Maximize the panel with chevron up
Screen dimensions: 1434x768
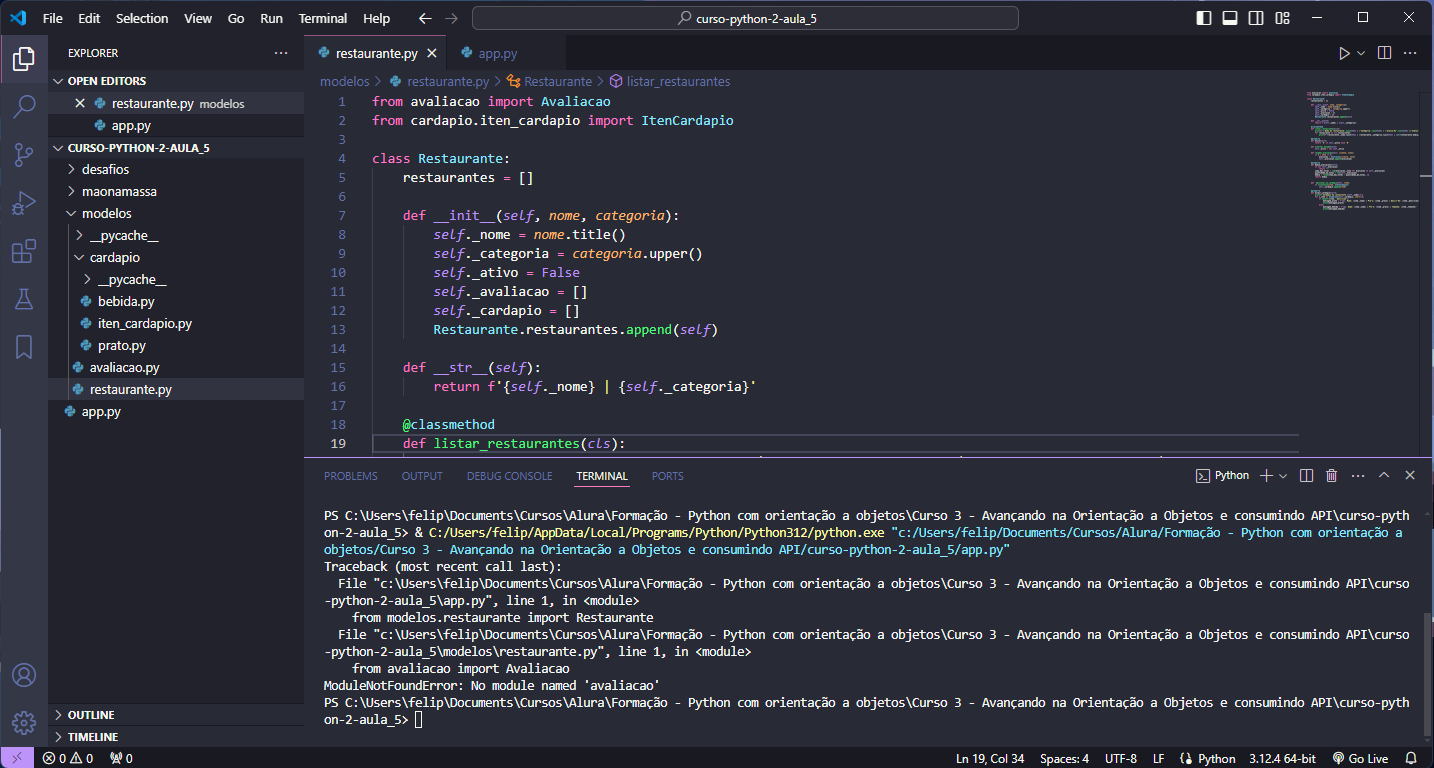[1384, 476]
